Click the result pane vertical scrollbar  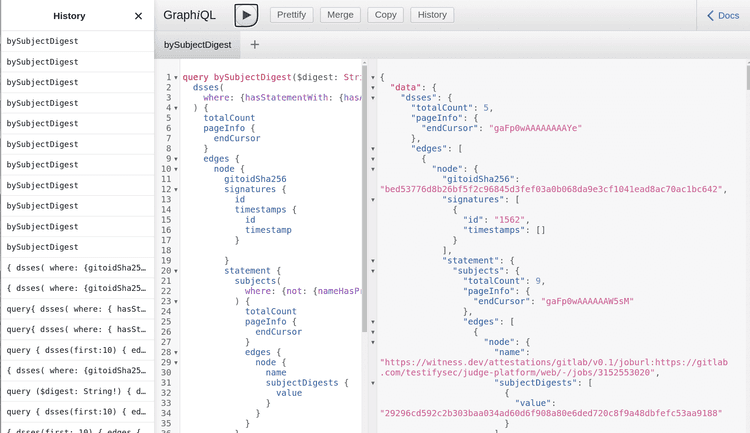tap(747, 78)
